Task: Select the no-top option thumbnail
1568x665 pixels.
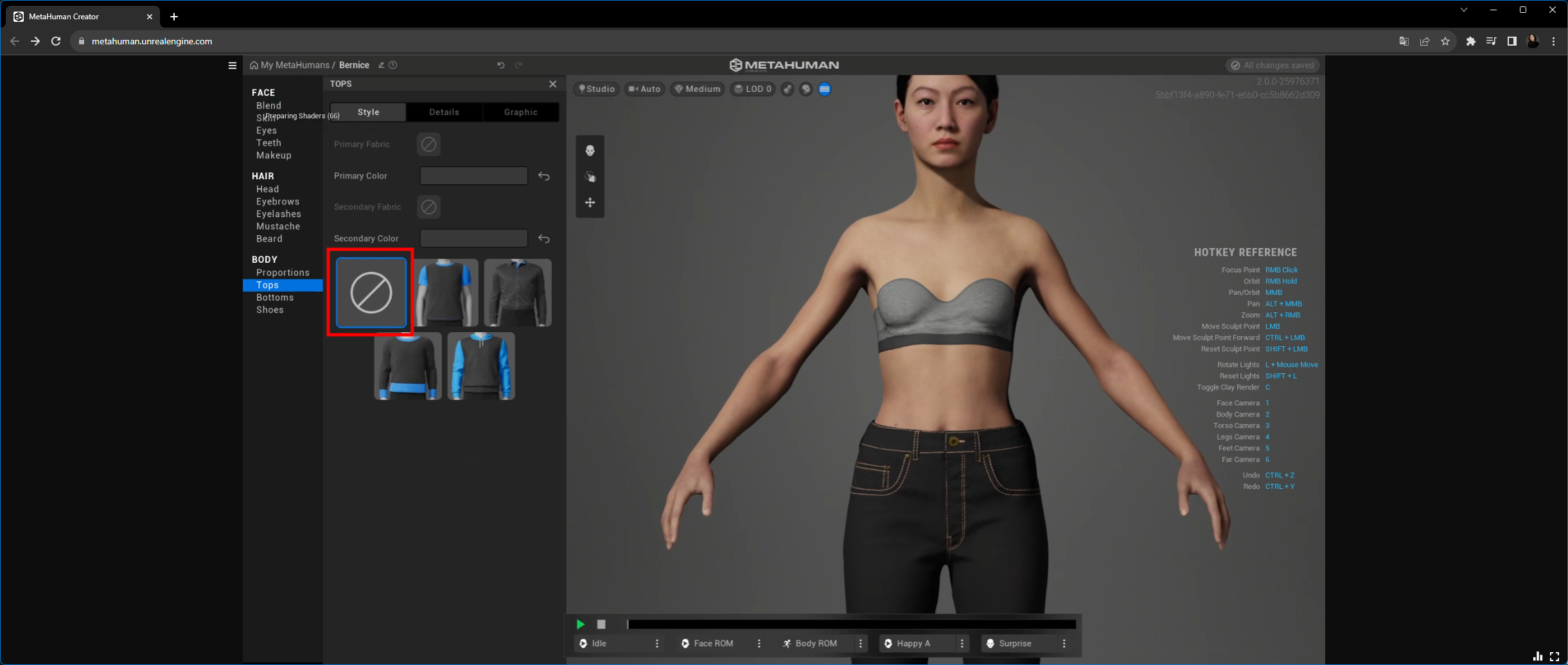Action: tap(371, 293)
